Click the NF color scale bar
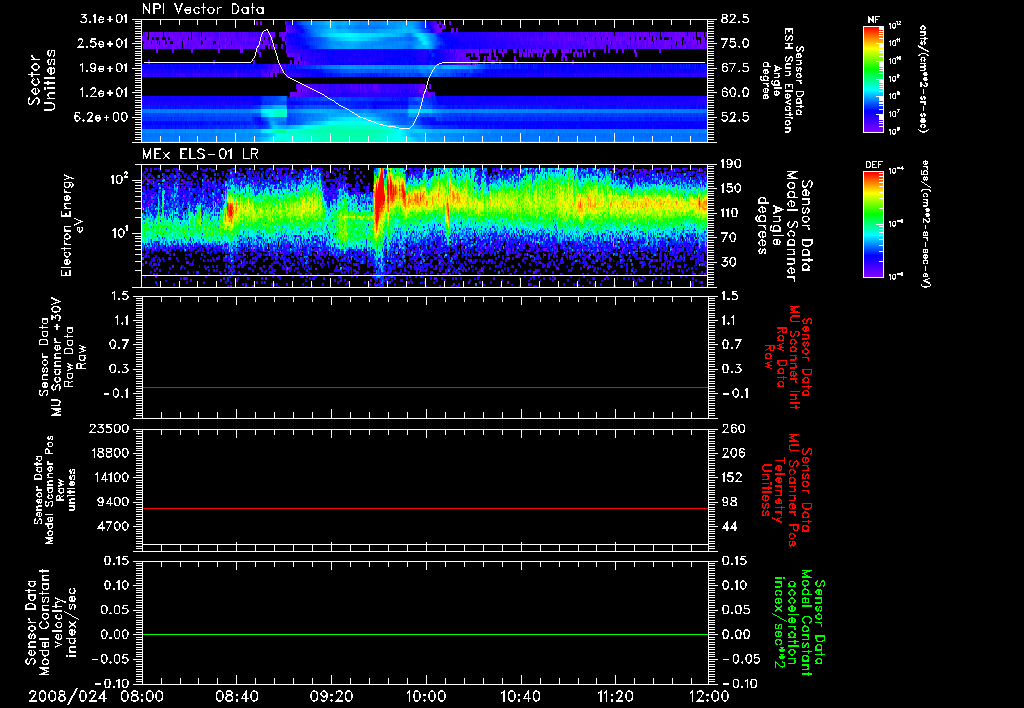1024x708 pixels. 874,79
